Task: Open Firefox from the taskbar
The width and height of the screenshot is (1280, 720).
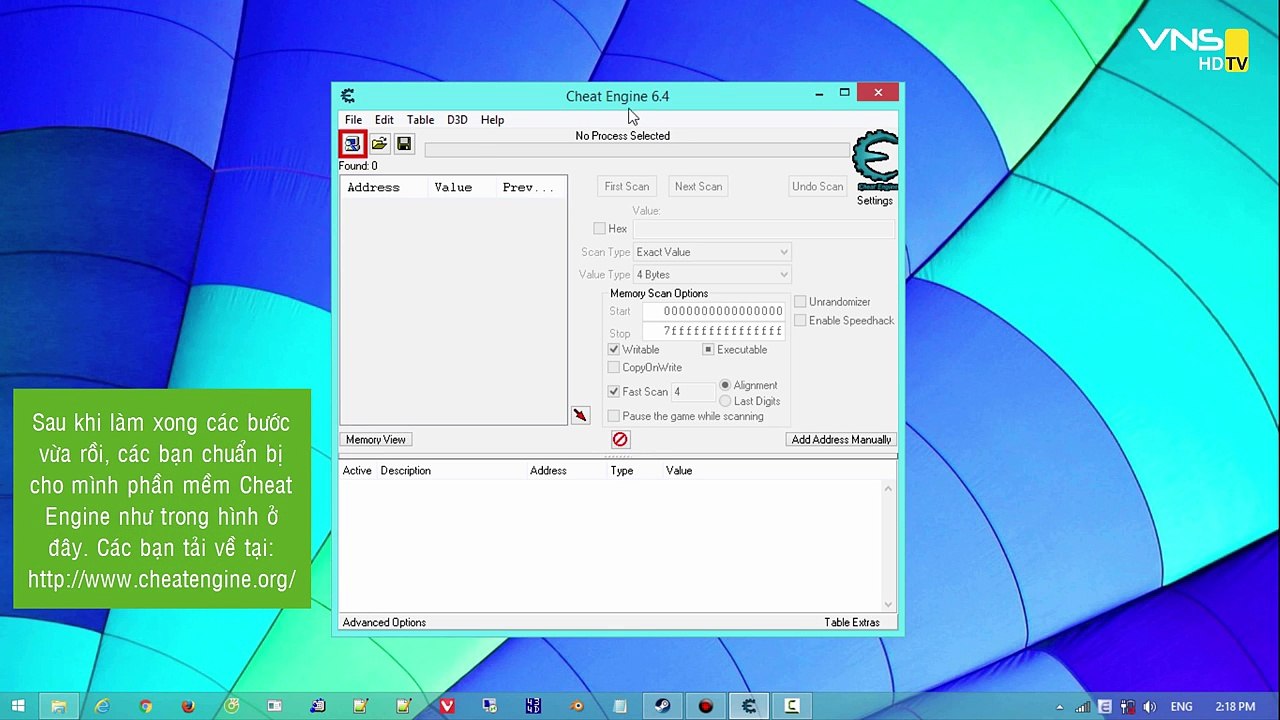Action: pos(188,706)
